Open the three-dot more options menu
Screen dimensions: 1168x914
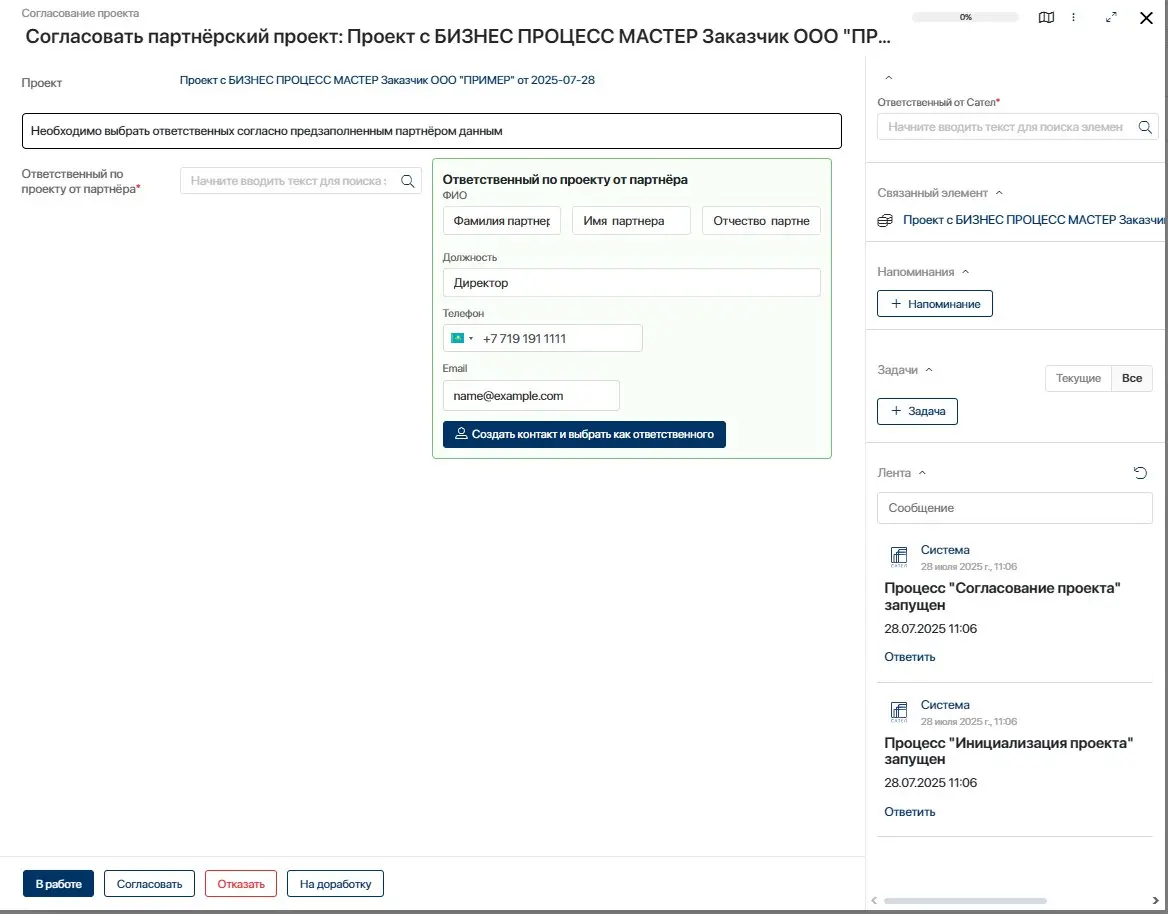click(x=1074, y=18)
